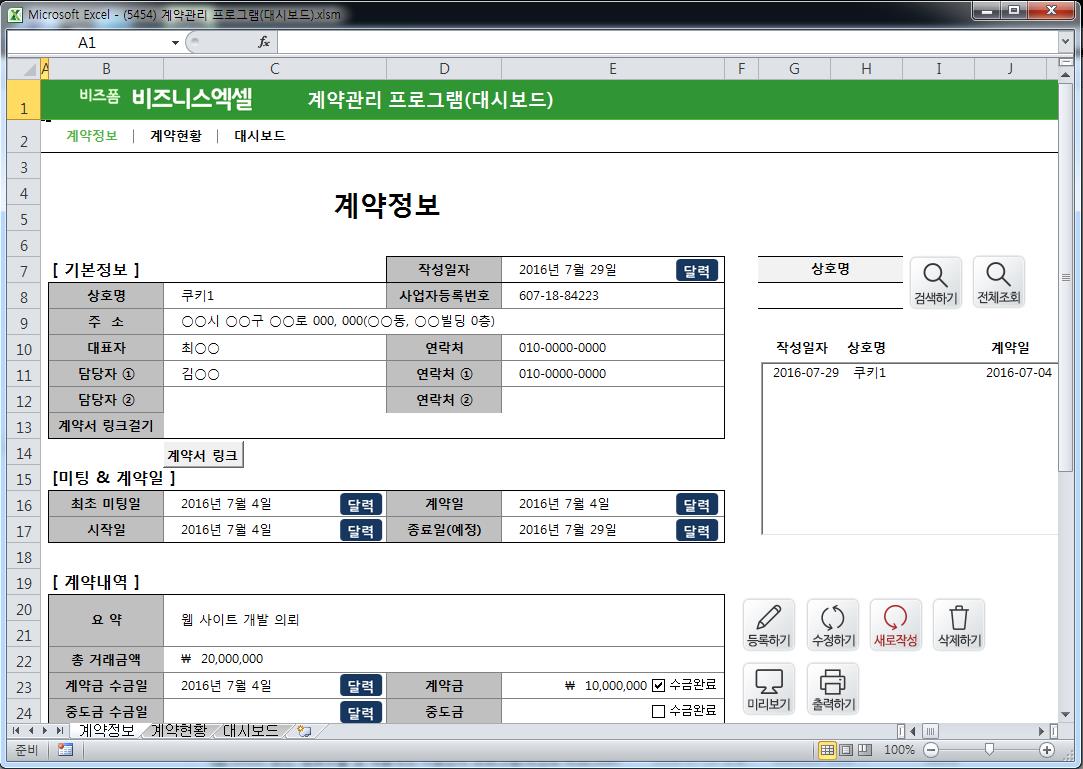Click the 총 거래금액 value 20,000,000

[x=232, y=659]
